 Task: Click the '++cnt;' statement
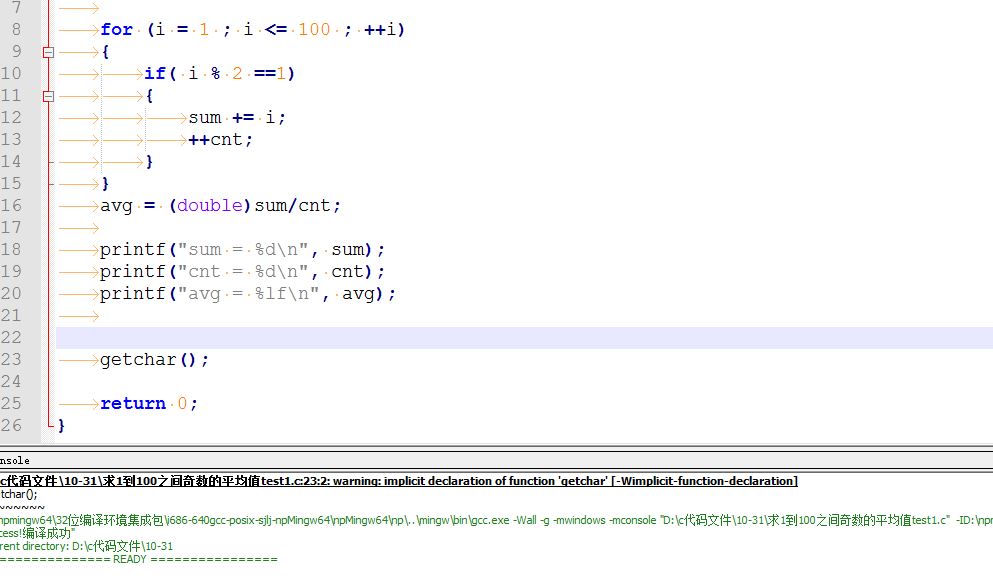[220, 139]
